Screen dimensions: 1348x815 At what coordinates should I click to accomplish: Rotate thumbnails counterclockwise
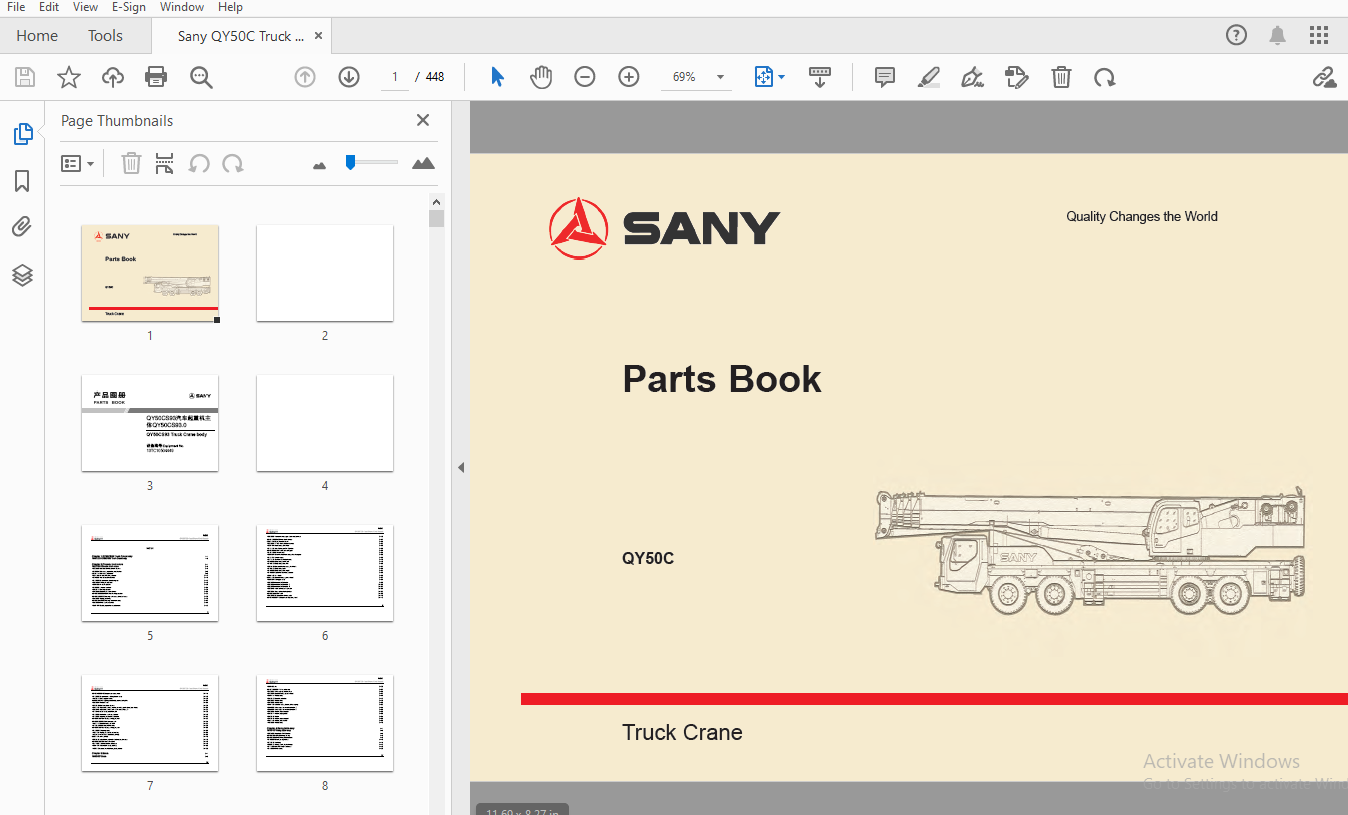pos(199,163)
